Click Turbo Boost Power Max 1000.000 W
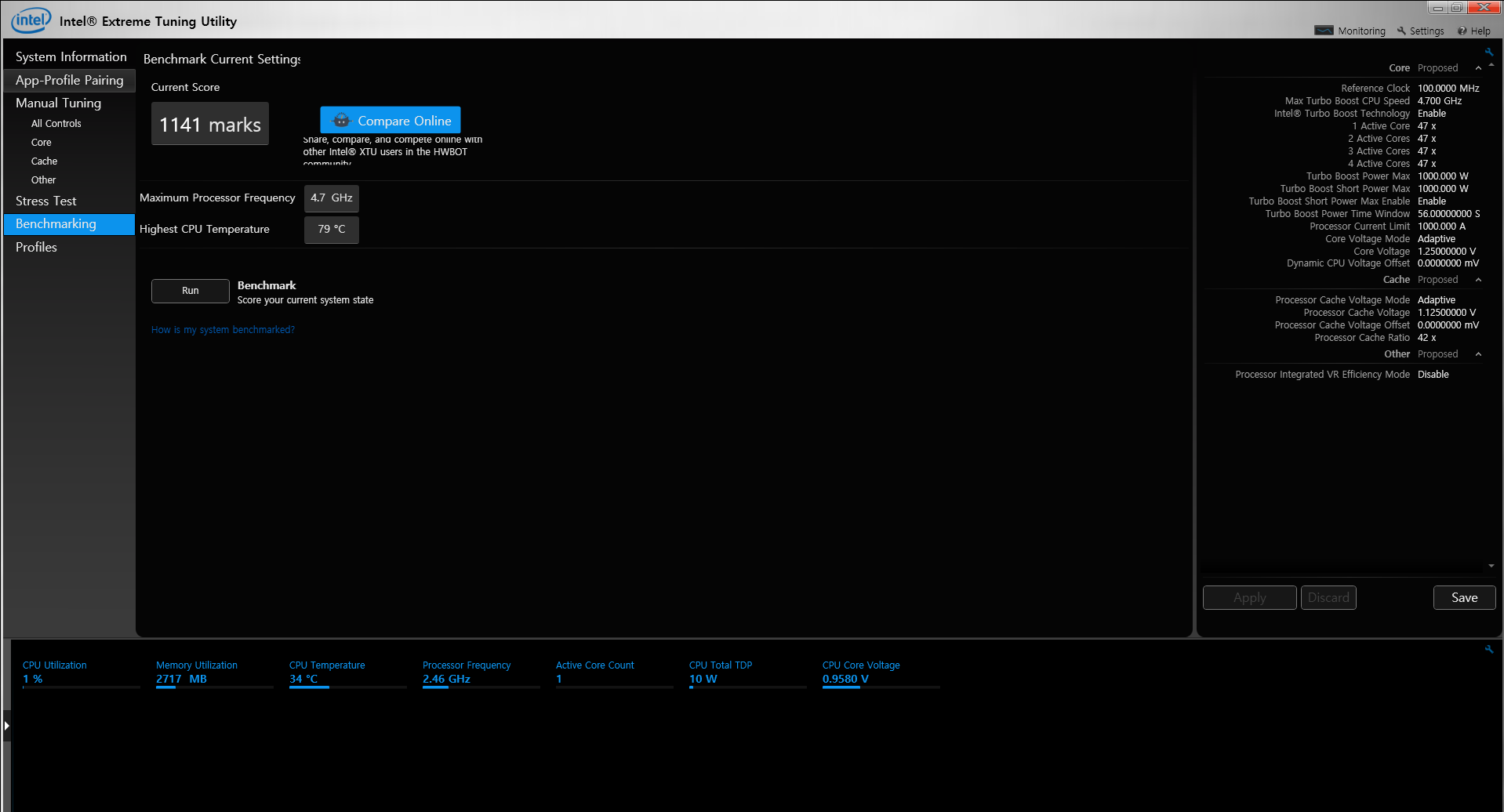This screenshot has width=1504, height=812. click(1443, 176)
